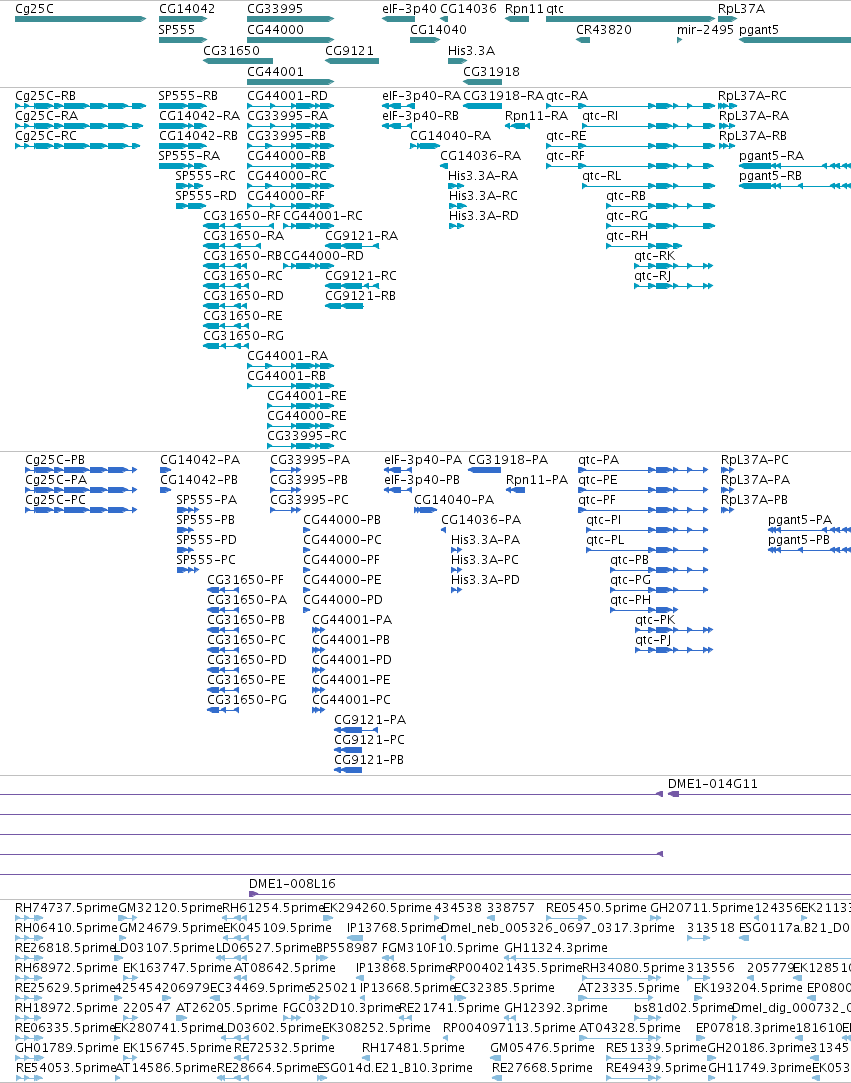851x1083 pixels.
Task: Click the eIF-3p40 gene label
Action: (x=410, y=9)
